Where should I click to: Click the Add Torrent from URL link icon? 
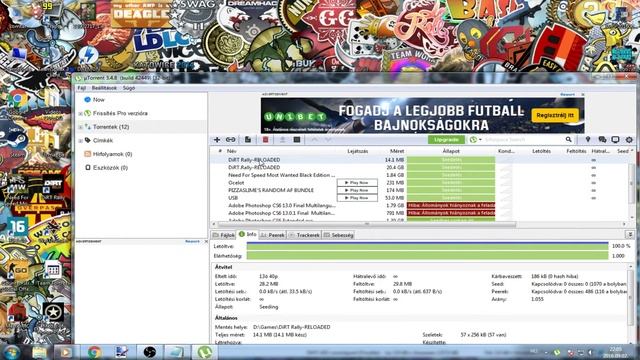231,140
